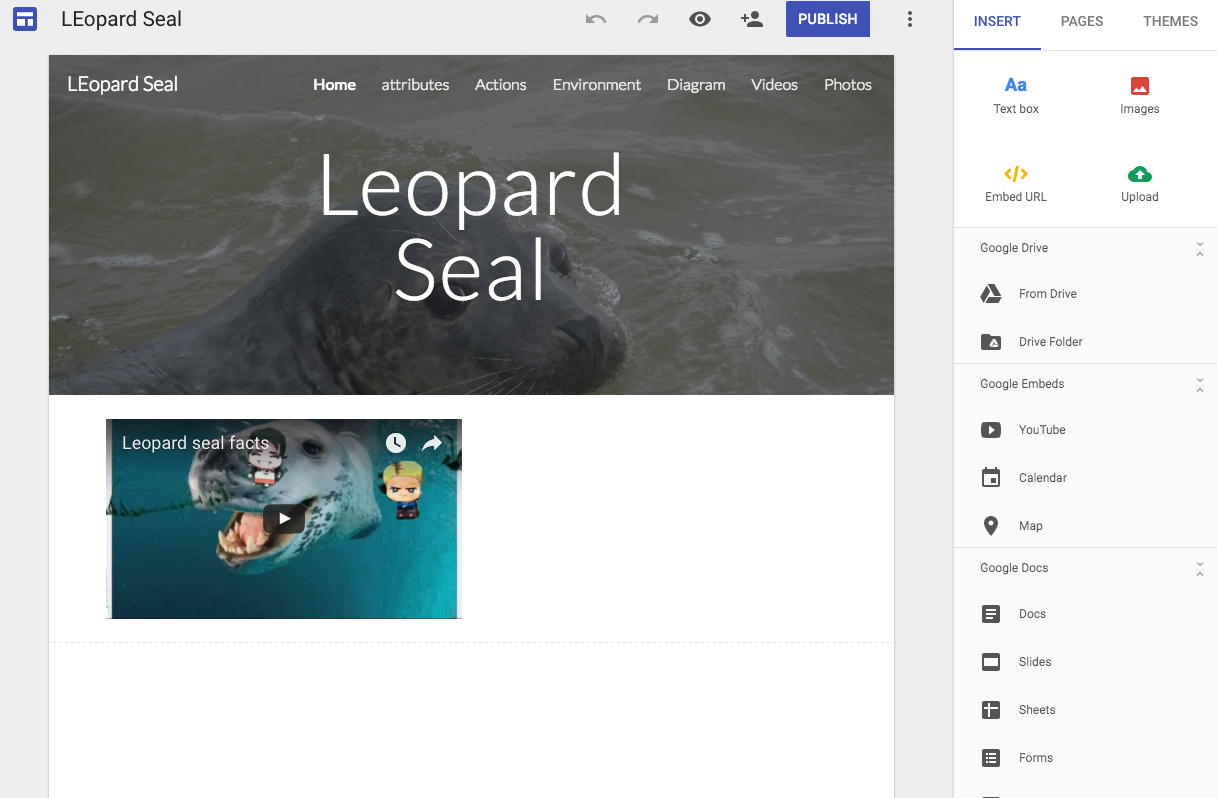Insert a Drive Folder

pos(1085,342)
